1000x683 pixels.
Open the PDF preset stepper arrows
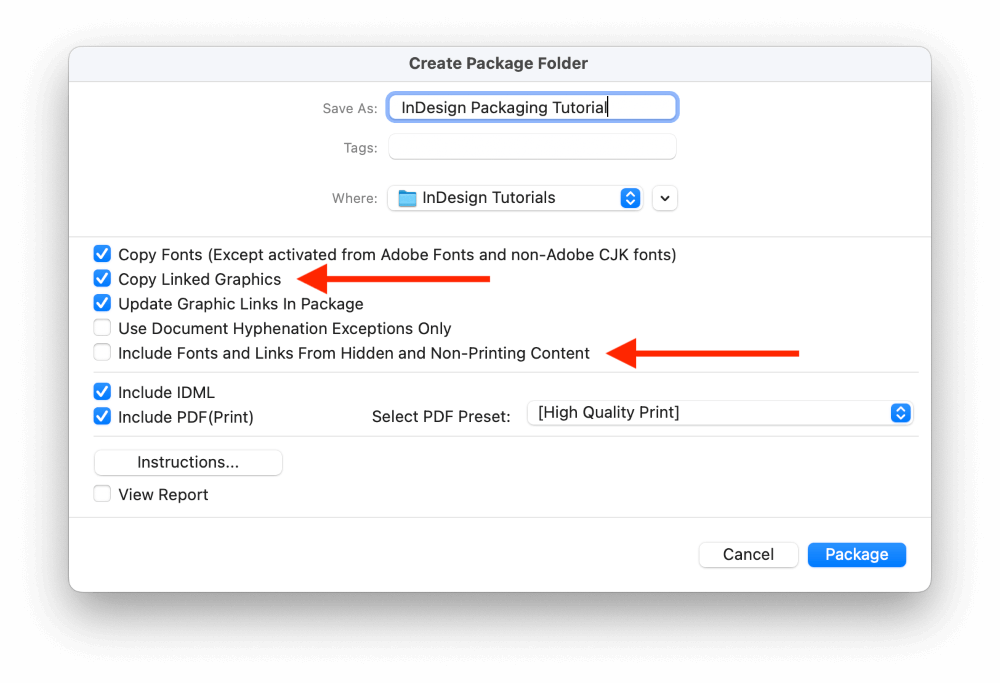pos(901,413)
